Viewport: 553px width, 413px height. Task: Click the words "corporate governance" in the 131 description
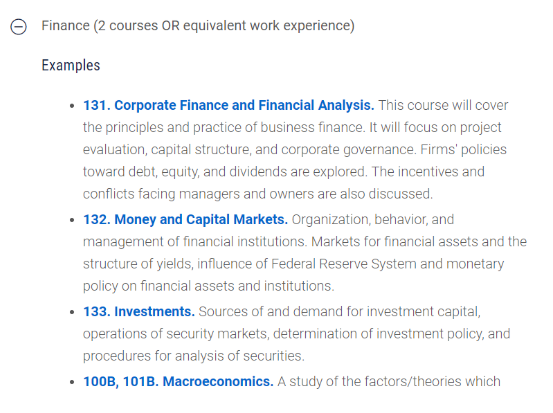(347, 150)
